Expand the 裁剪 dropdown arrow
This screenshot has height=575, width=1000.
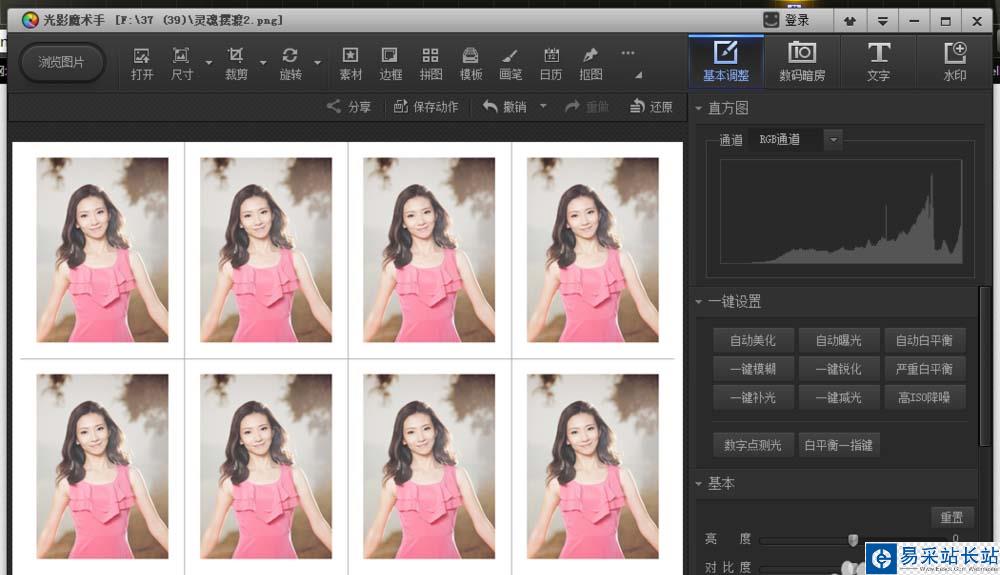(x=263, y=63)
